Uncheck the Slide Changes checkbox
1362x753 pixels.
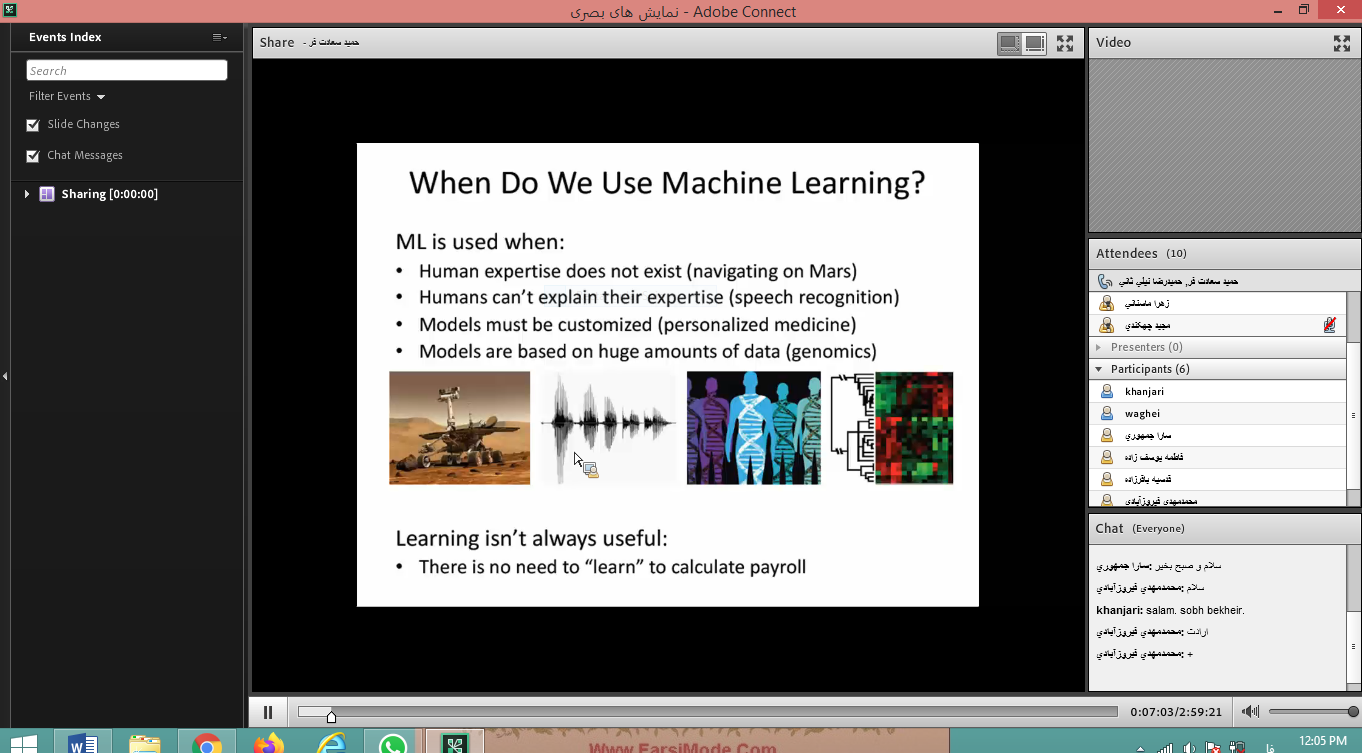(34, 125)
